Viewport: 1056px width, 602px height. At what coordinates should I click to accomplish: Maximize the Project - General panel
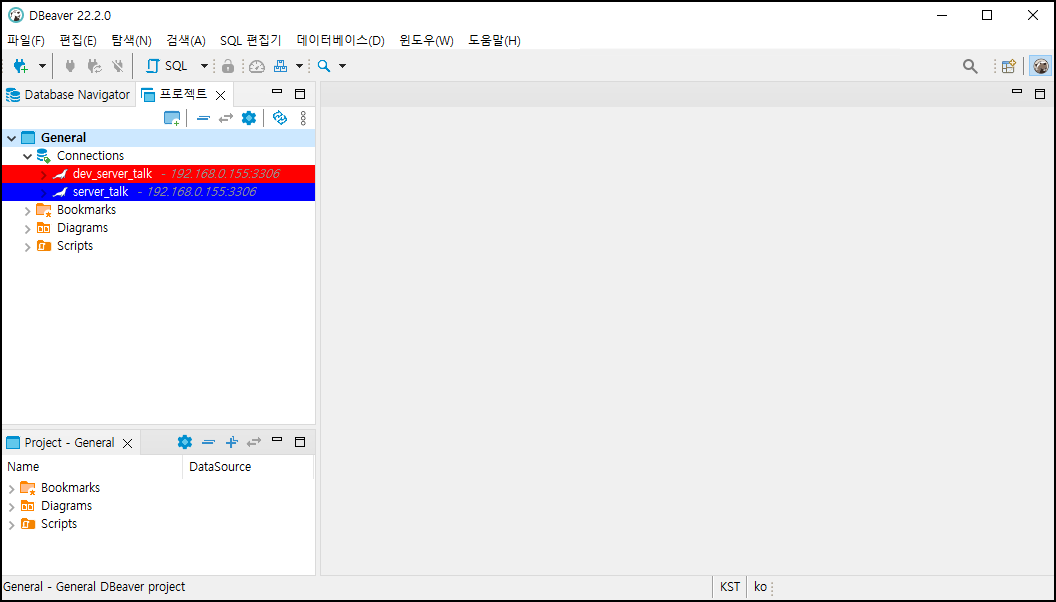300,442
